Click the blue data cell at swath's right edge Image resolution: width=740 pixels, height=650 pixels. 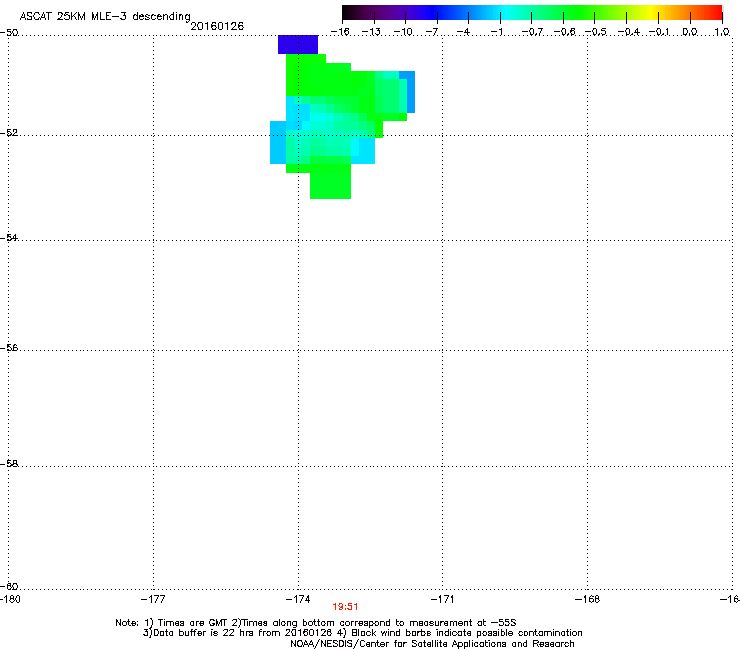(x=411, y=92)
